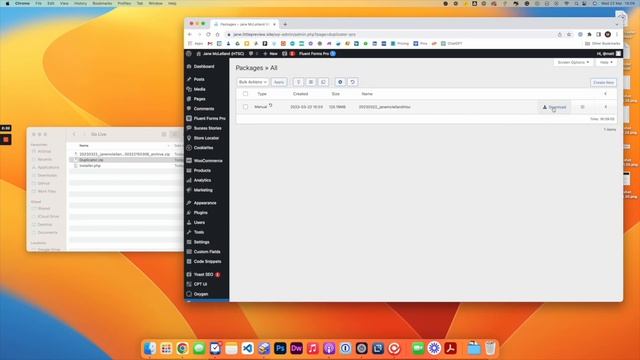This screenshot has height=360, width=640.
Task: Open Posts in WordPress sidebar
Action: tap(199, 79)
